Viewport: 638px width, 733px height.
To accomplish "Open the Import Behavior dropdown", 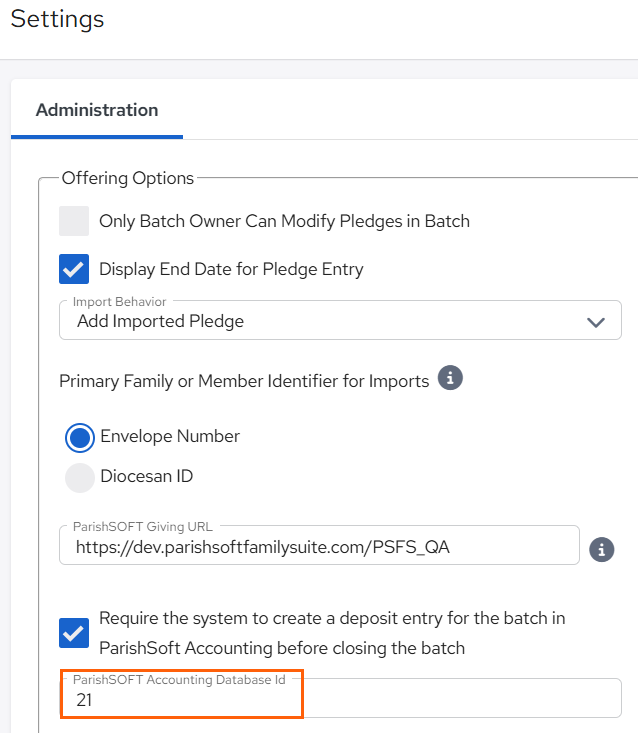I will pyautogui.click(x=340, y=320).
